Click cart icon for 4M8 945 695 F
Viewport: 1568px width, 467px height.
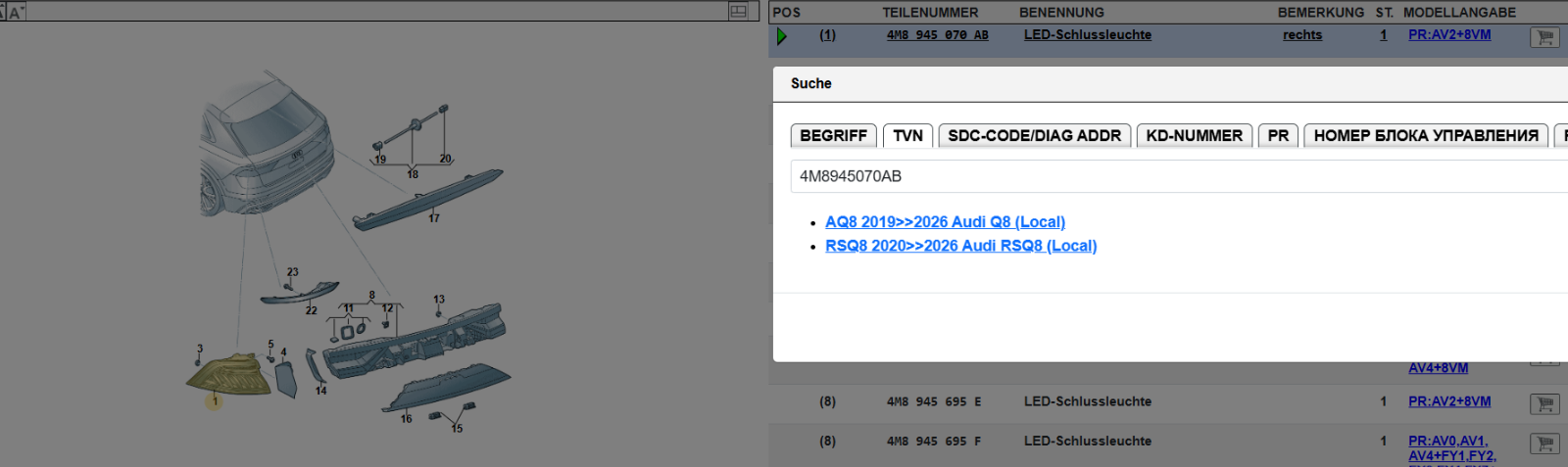click(1544, 444)
